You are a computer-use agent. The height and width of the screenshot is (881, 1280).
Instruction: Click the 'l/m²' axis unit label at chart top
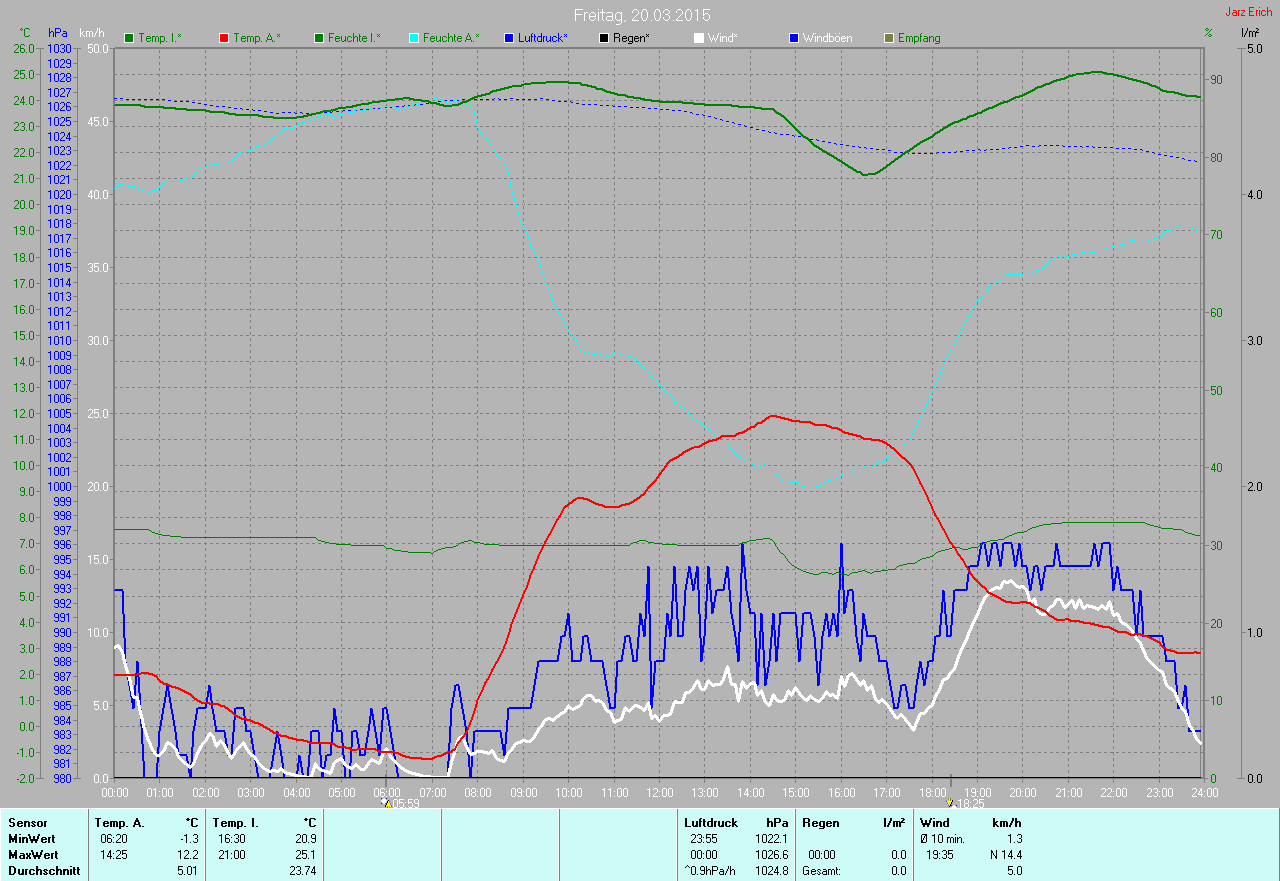(x=1250, y=33)
